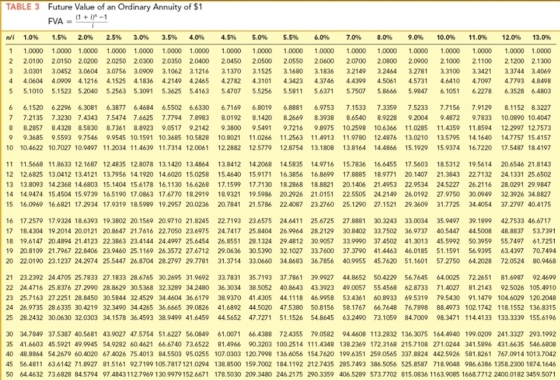The width and height of the screenshot is (560, 380).
Task: Click the FVA formula under the title
Action: [78, 21]
